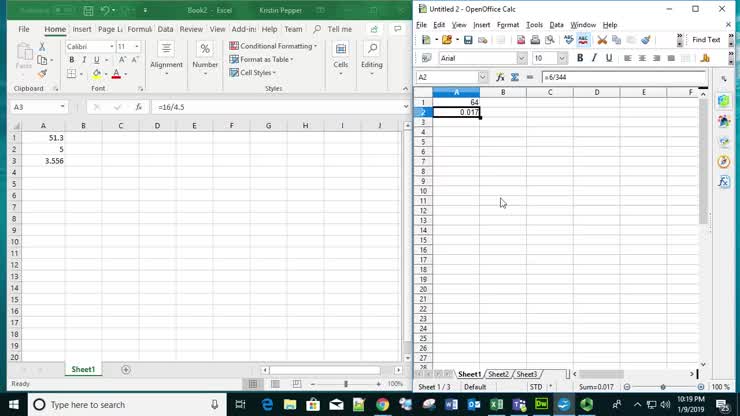The height and width of the screenshot is (416, 740).
Task: Toggle AutoSpellcheck in Calc toolbar
Action: coord(583,40)
